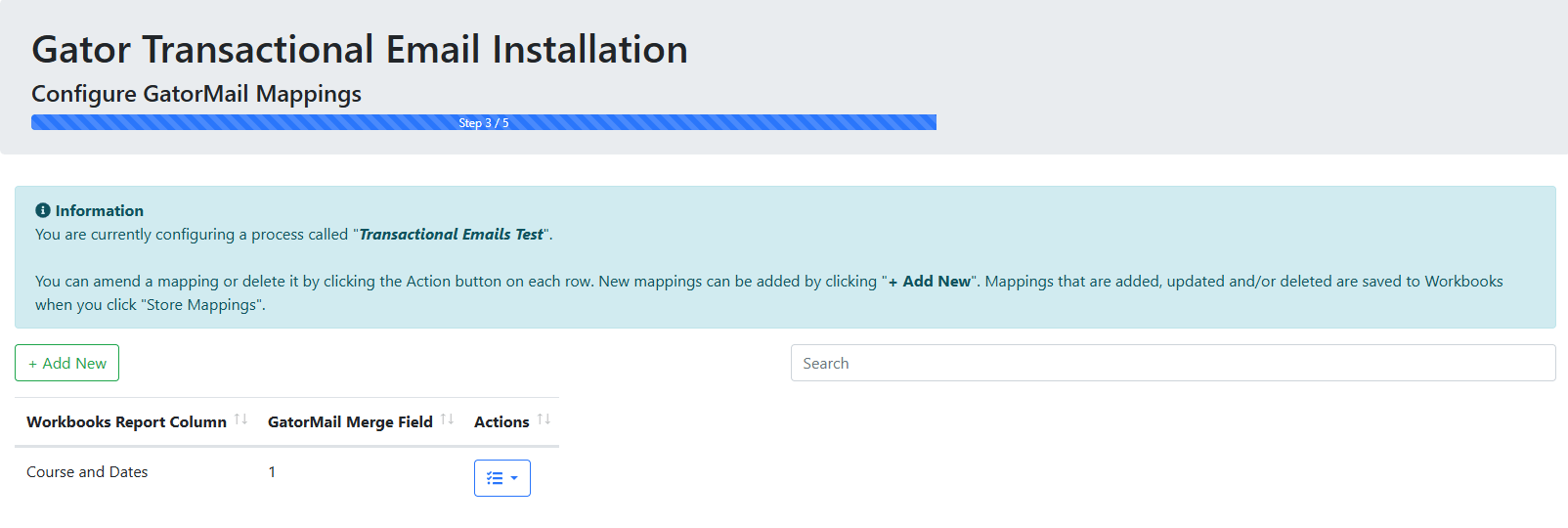Sort by Workbooks Report Column header
Image resolution: width=1568 pixels, height=528 pixels.
pos(136,421)
